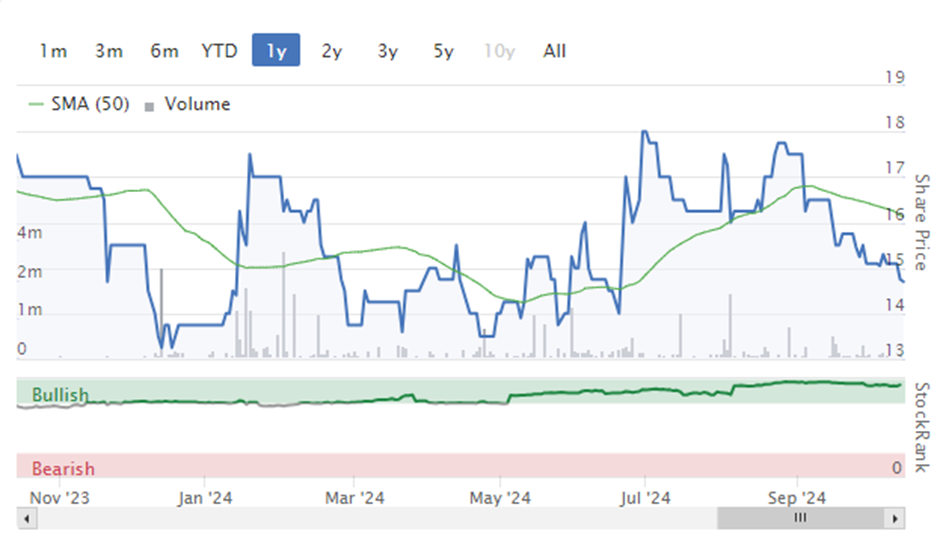The height and width of the screenshot is (537, 940).
Task: Show All price history
Action: [x=555, y=51]
